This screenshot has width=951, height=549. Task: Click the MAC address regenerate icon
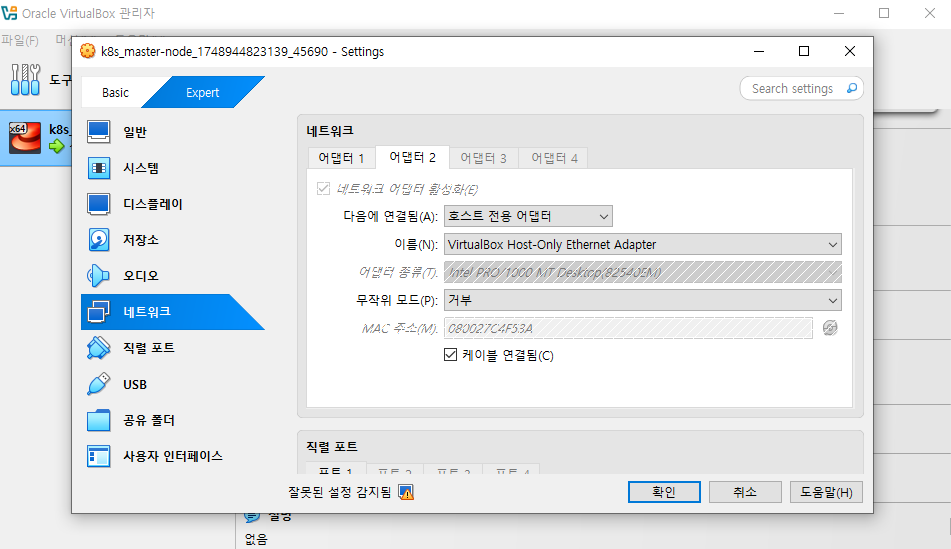[830, 328]
